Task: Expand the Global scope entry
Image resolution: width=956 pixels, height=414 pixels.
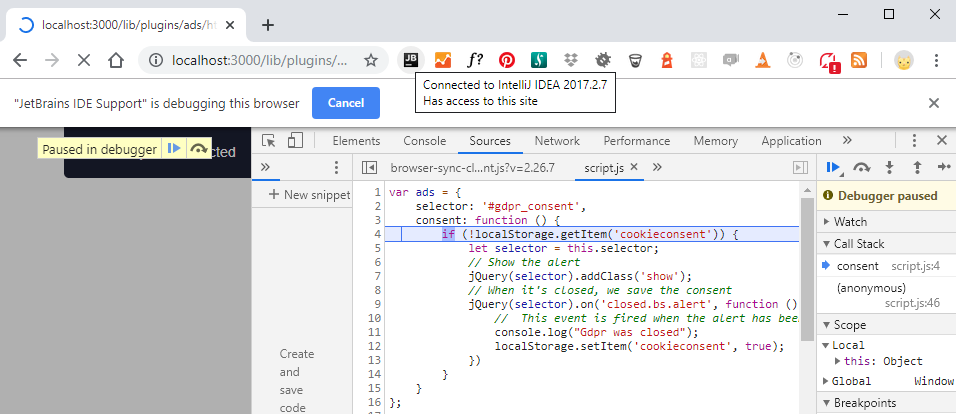Action: [826, 381]
